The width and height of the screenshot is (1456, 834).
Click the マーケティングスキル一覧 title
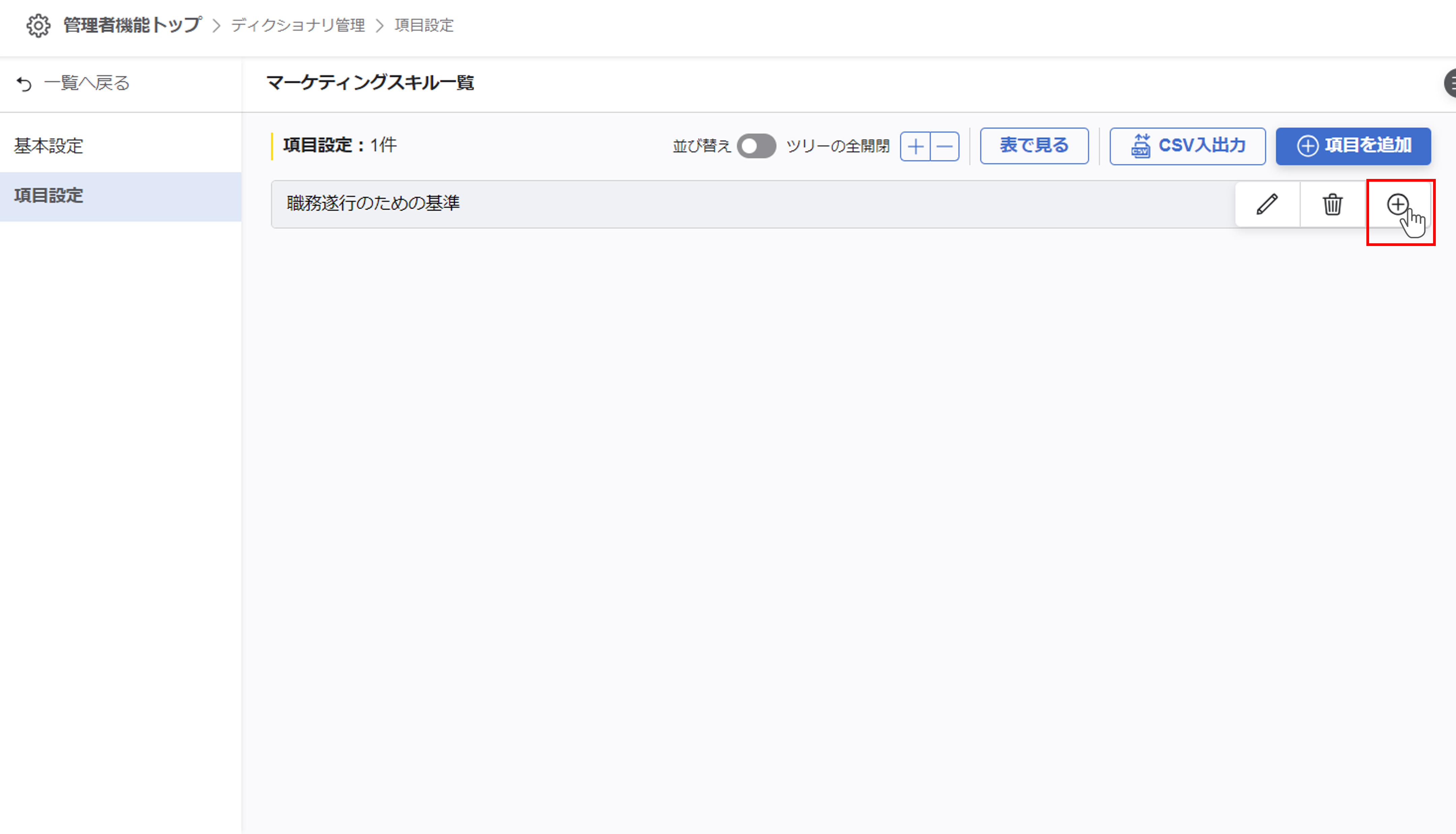click(370, 83)
